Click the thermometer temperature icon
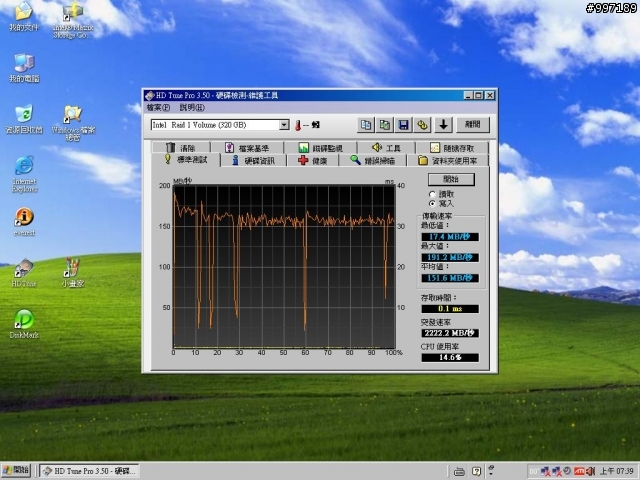640x480 pixels. 298,125
